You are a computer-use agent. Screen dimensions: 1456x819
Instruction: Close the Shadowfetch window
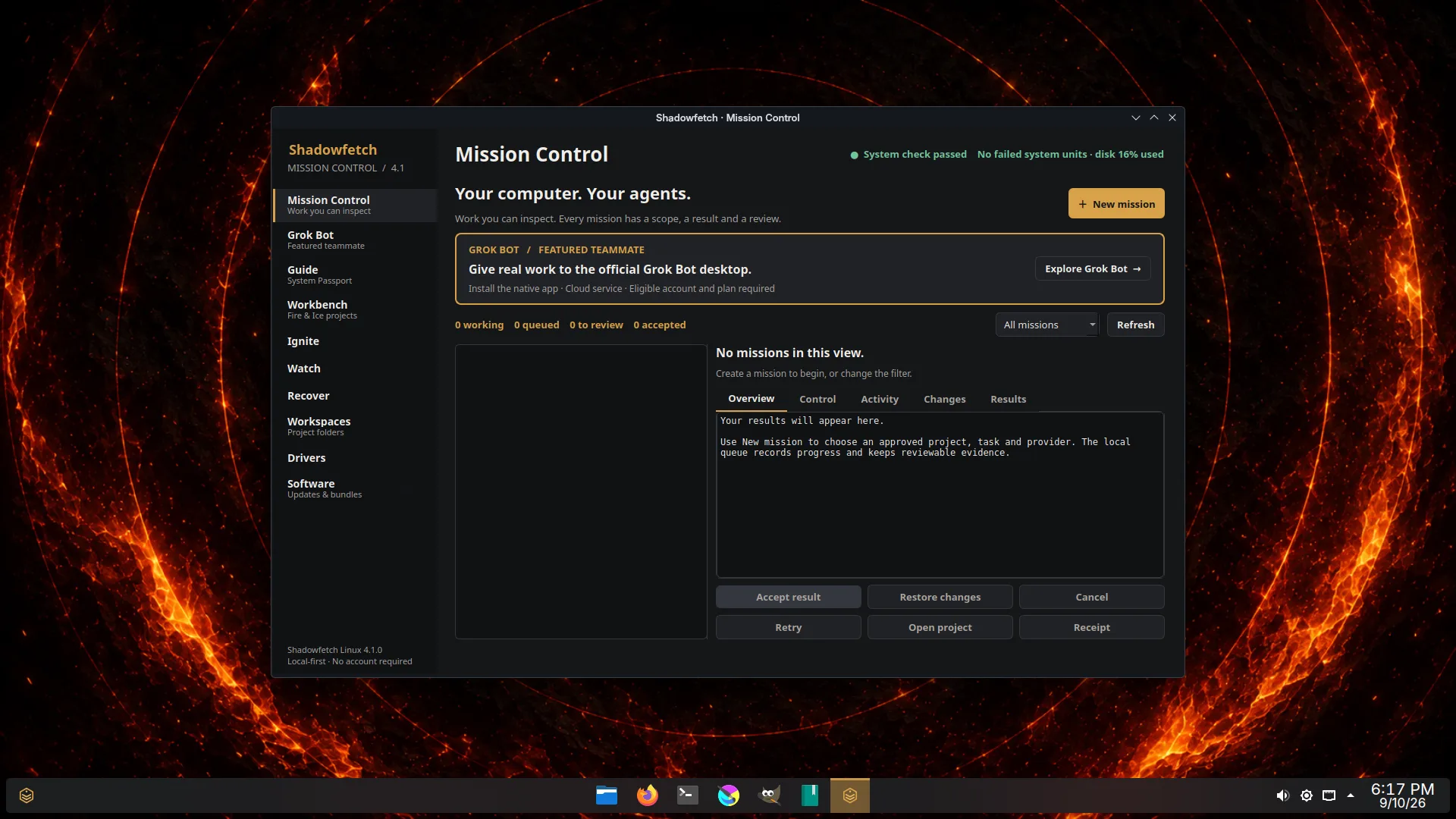click(x=1172, y=118)
